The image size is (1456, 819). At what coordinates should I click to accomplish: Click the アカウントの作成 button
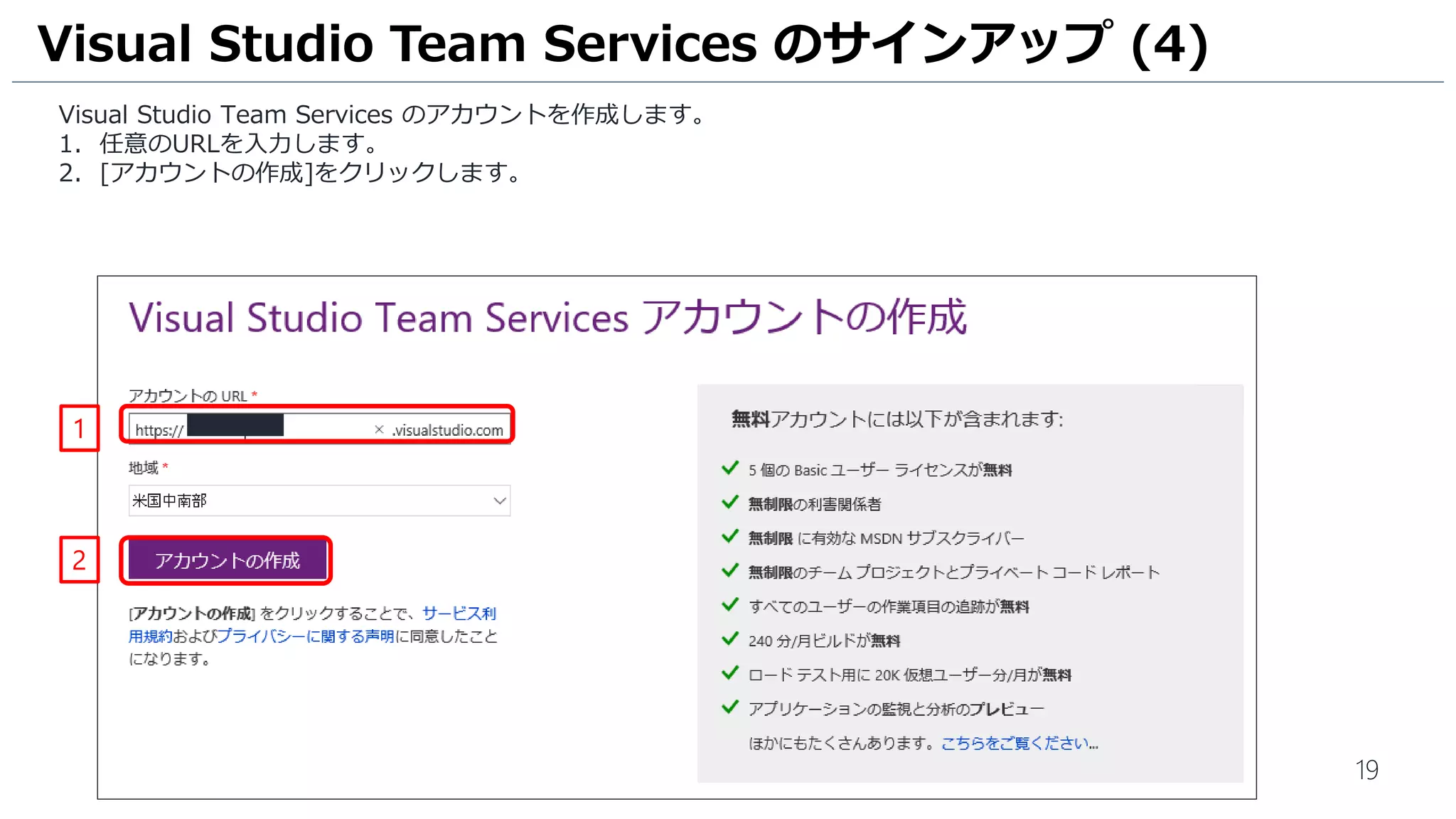[x=227, y=560]
